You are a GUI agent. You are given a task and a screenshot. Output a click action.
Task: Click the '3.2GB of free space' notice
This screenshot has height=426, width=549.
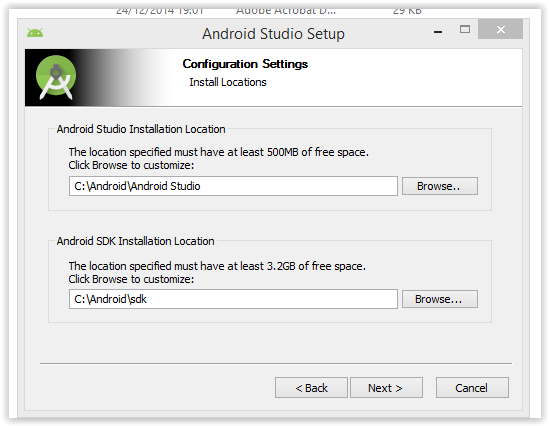coord(217,266)
